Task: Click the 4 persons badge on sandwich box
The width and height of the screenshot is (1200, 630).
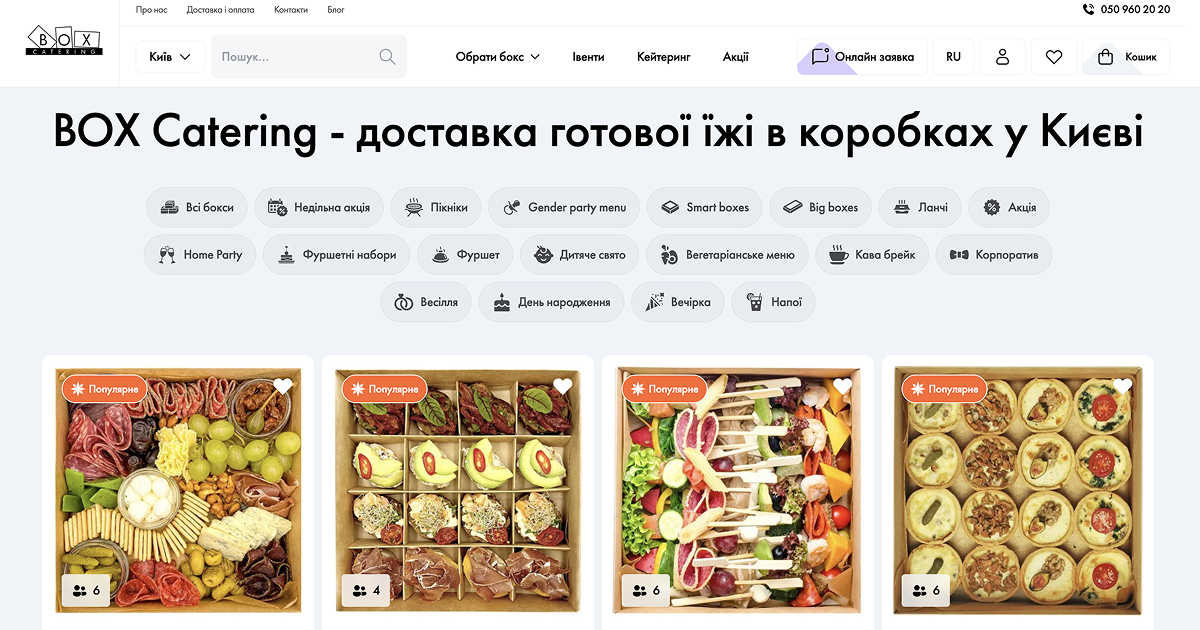Action: tap(366, 590)
